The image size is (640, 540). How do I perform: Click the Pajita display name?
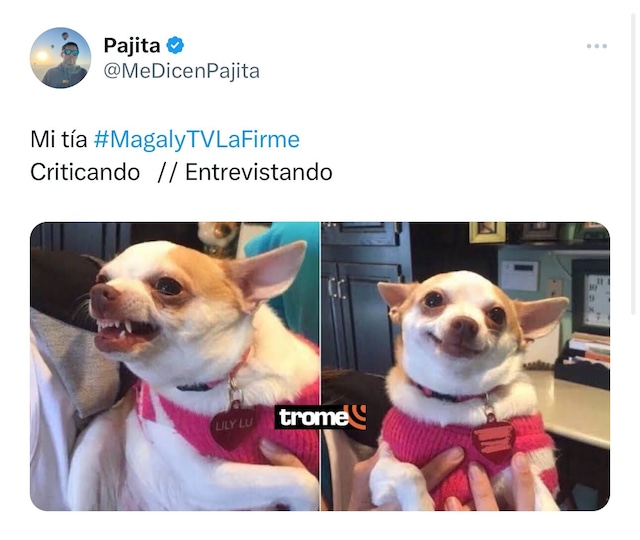tap(132, 45)
